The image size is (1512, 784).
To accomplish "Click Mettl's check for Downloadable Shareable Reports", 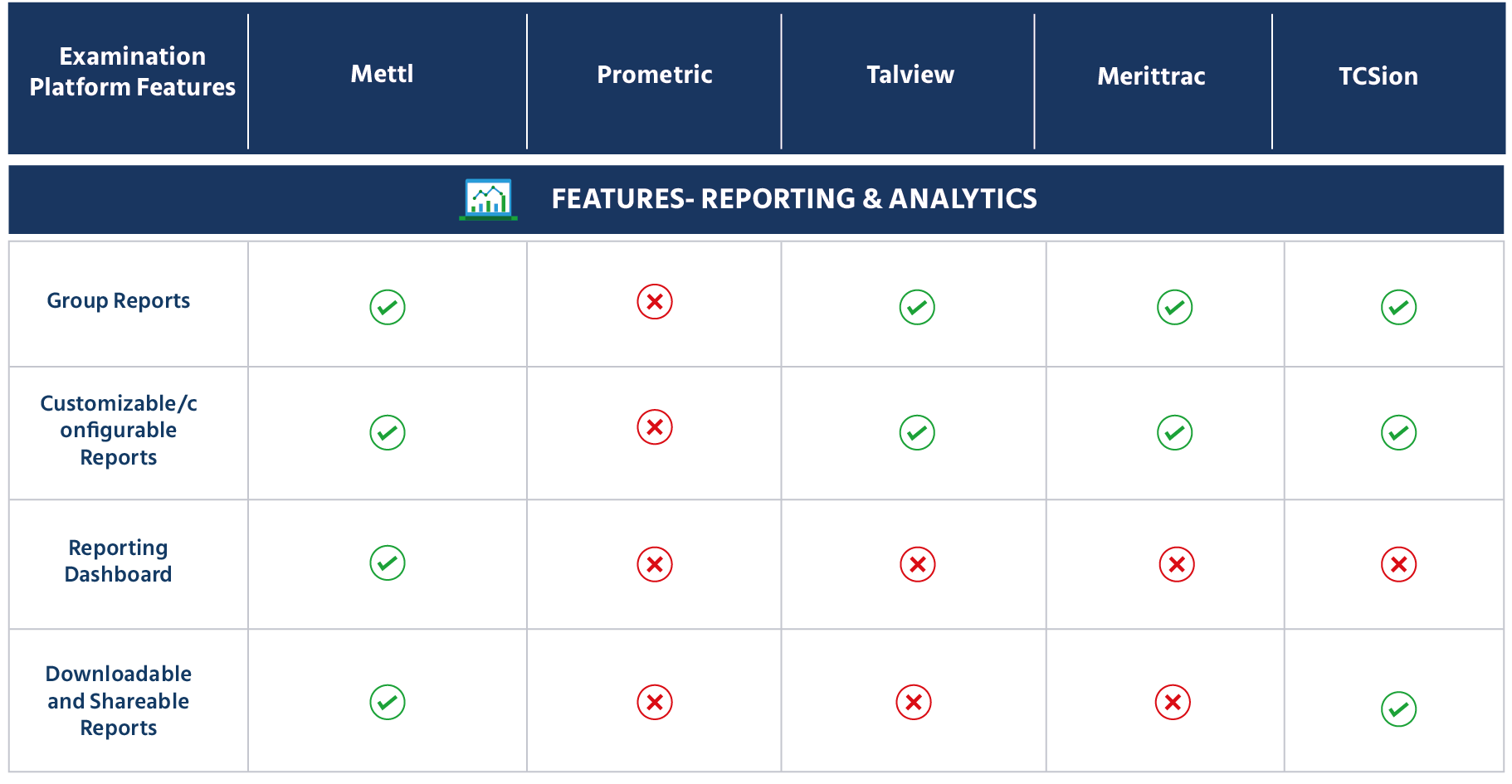I will 388,702.
